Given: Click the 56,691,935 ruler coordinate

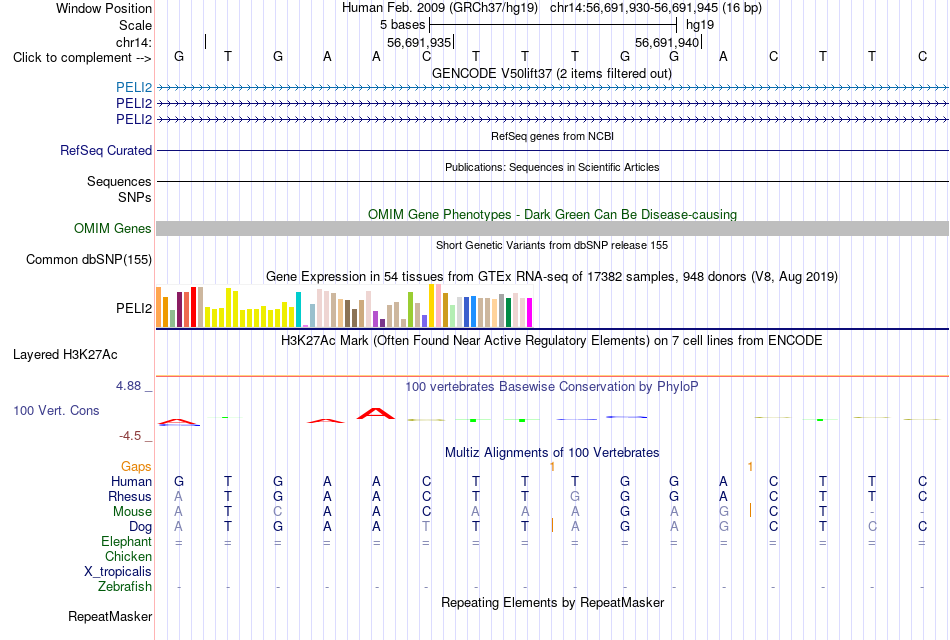Looking at the screenshot, I should 419,42.
